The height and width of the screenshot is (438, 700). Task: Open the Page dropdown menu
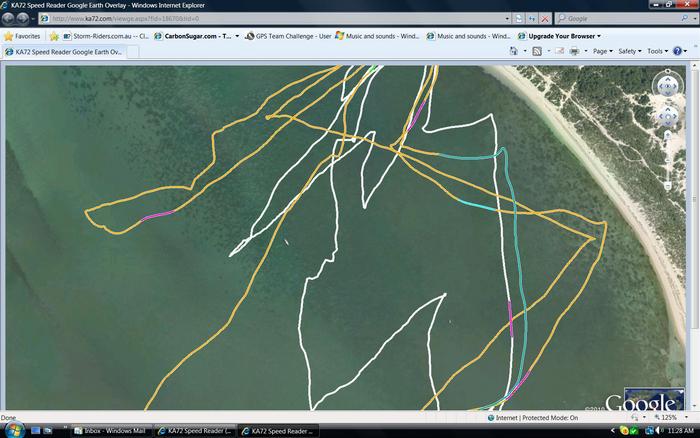[x=602, y=51]
